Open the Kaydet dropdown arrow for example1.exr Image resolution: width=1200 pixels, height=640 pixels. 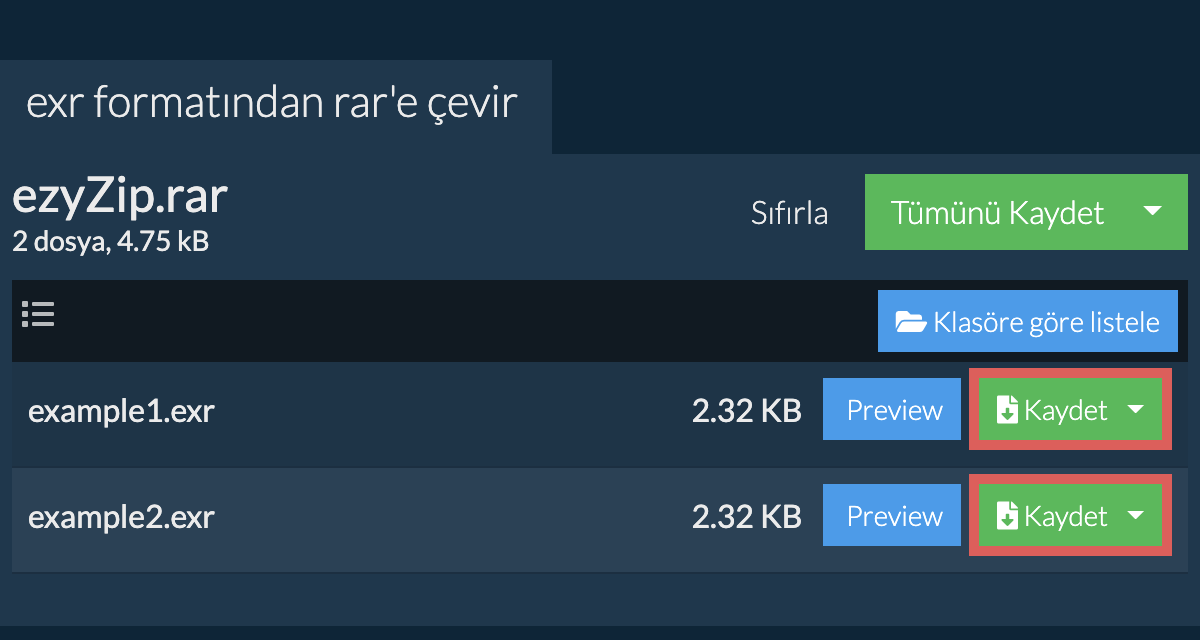(1136, 410)
